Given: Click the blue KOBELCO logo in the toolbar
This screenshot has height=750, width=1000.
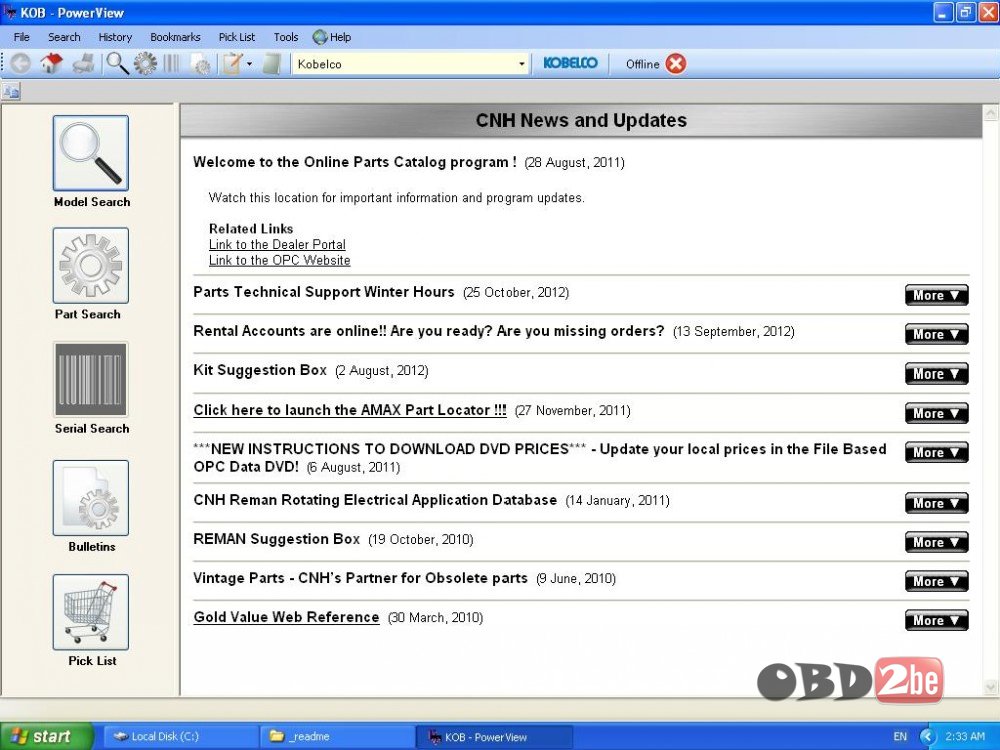Looking at the screenshot, I should (x=570, y=63).
